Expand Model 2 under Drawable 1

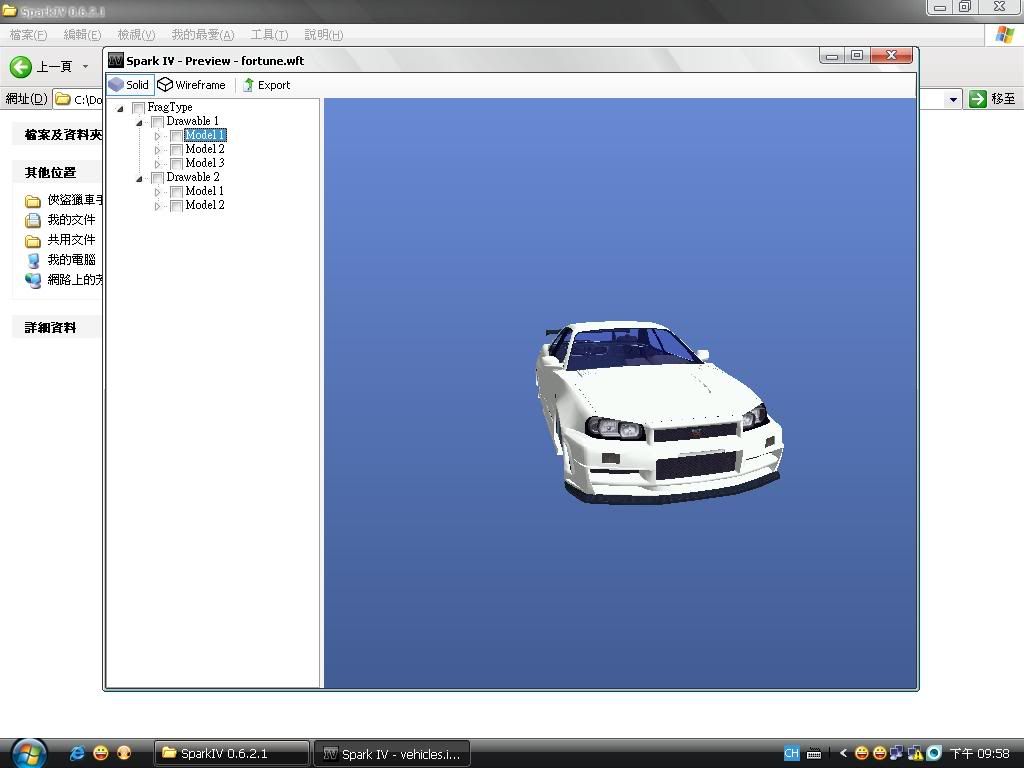(158, 150)
